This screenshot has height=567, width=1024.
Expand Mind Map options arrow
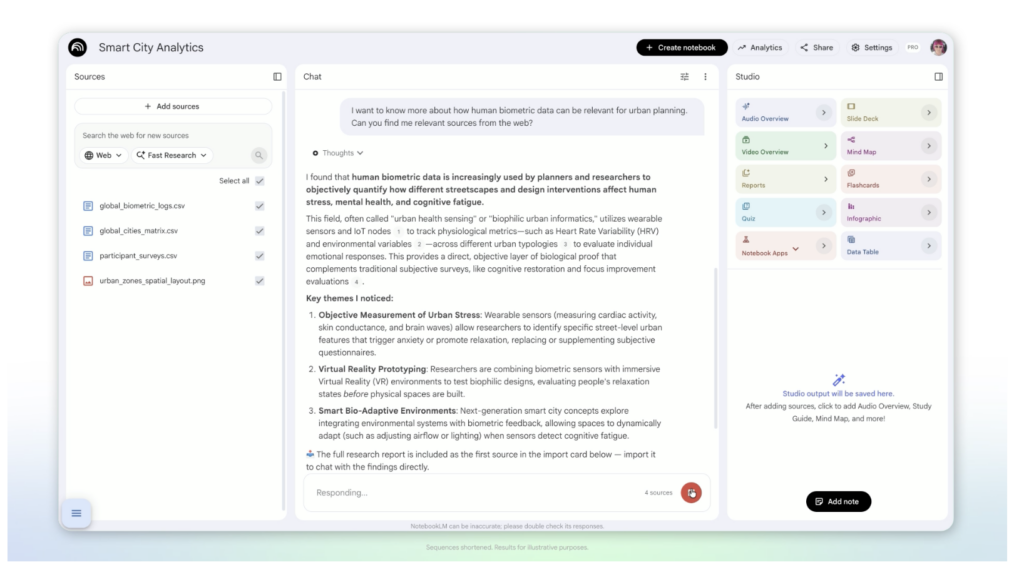click(929, 146)
